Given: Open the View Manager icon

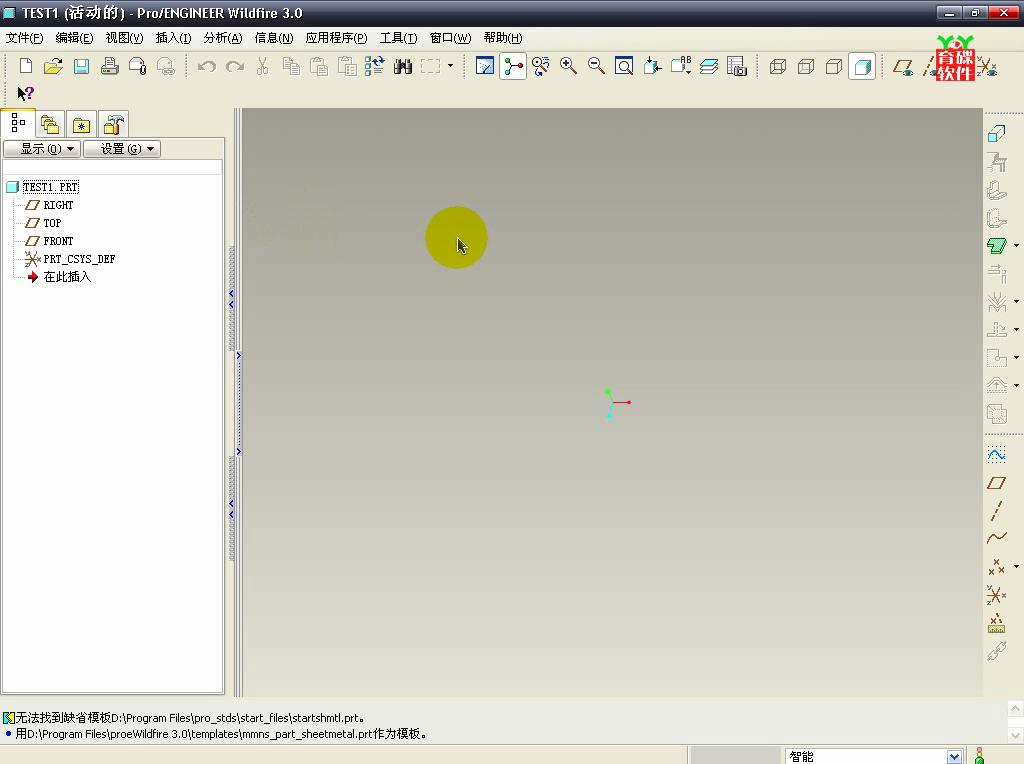Looking at the screenshot, I should click(x=737, y=66).
